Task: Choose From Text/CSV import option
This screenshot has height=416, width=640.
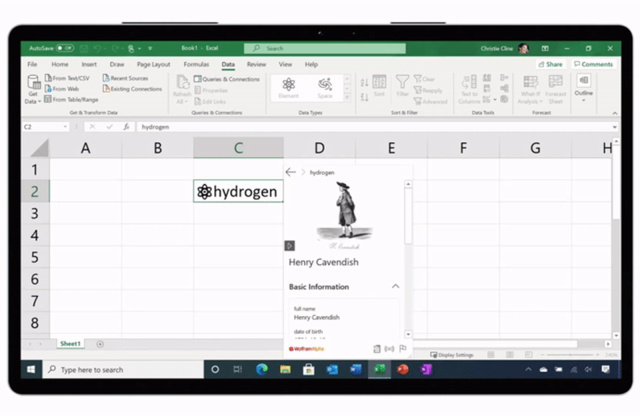Action: [x=69, y=78]
